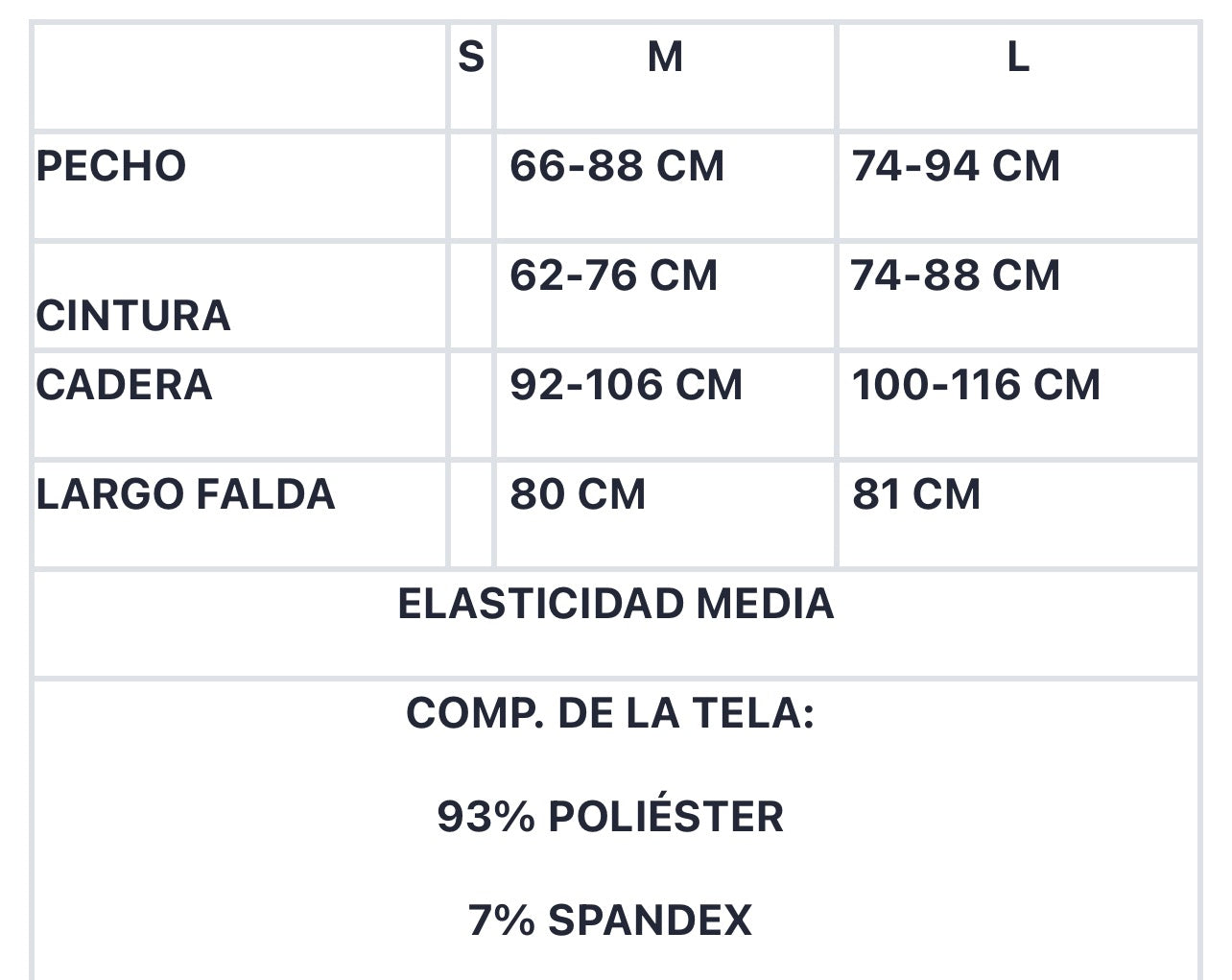Click the 93% POLIÉSTER text

click(x=610, y=817)
